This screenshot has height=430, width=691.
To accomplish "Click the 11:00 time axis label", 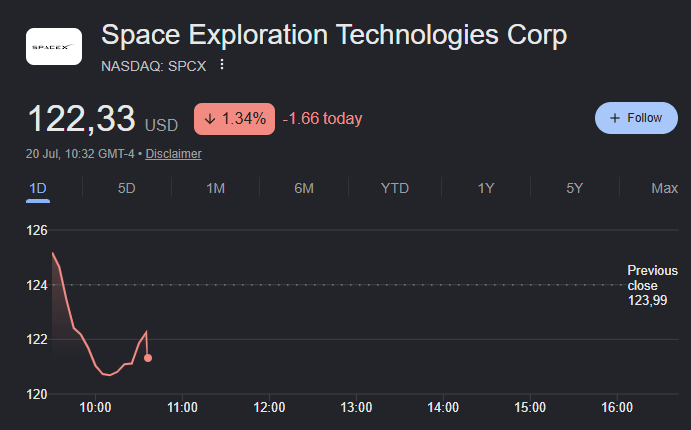I will click(x=182, y=407).
